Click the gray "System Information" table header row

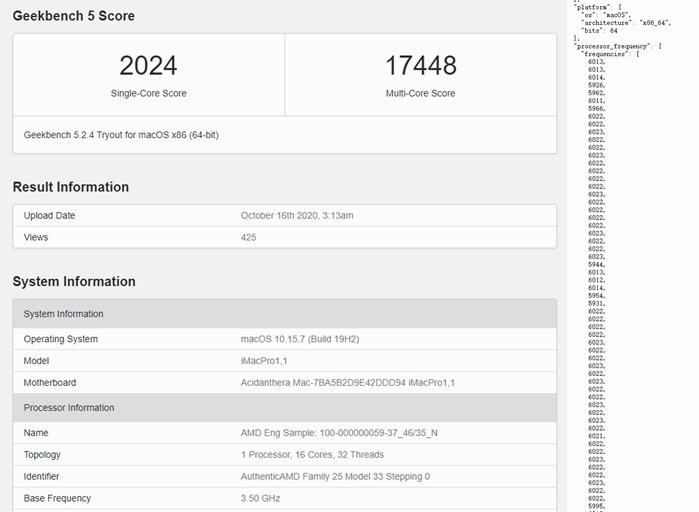tap(285, 314)
